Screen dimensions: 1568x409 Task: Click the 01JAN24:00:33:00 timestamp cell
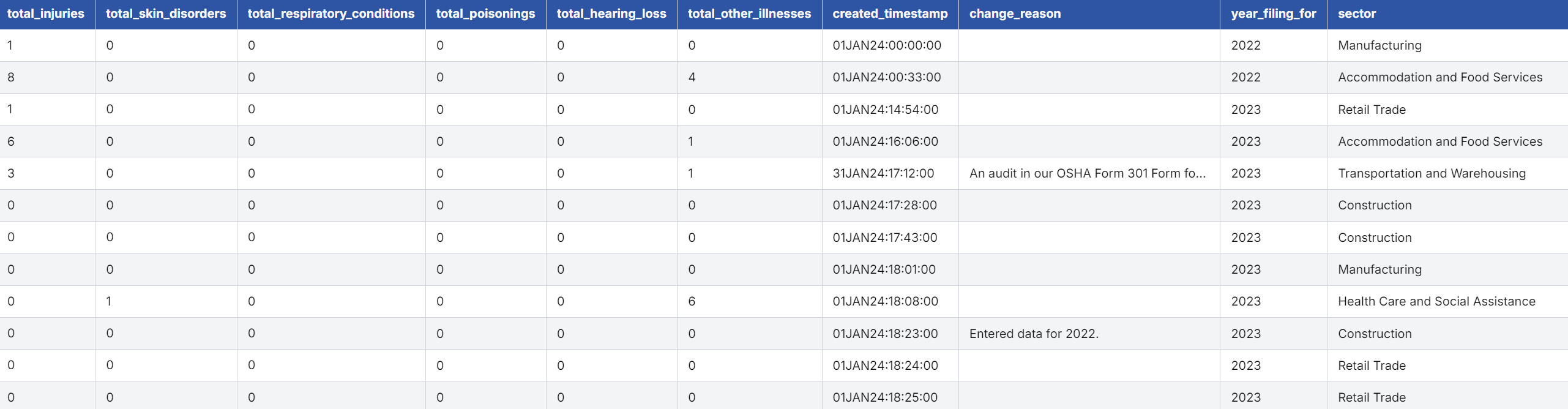click(886, 77)
